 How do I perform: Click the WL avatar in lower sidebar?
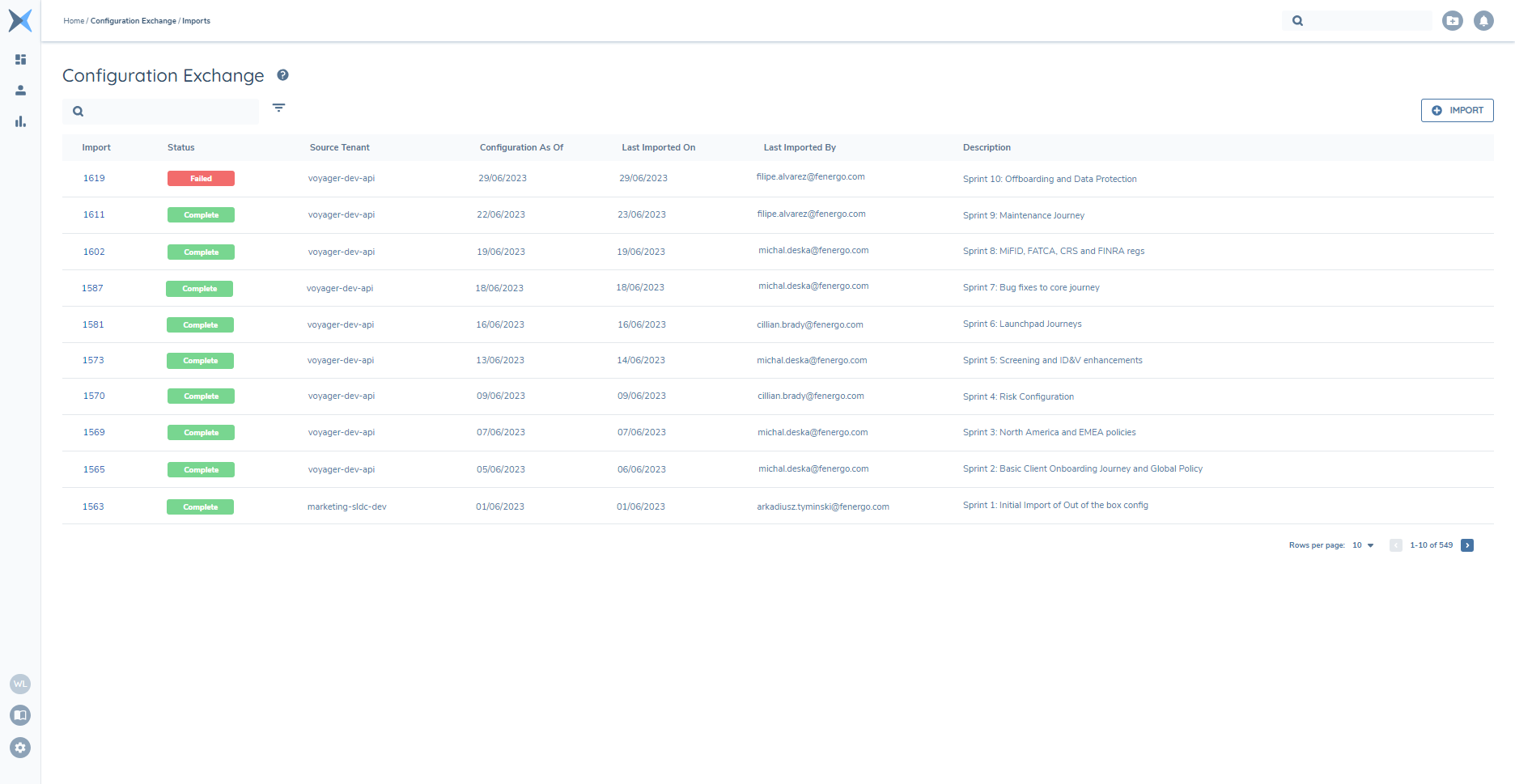point(19,684)
